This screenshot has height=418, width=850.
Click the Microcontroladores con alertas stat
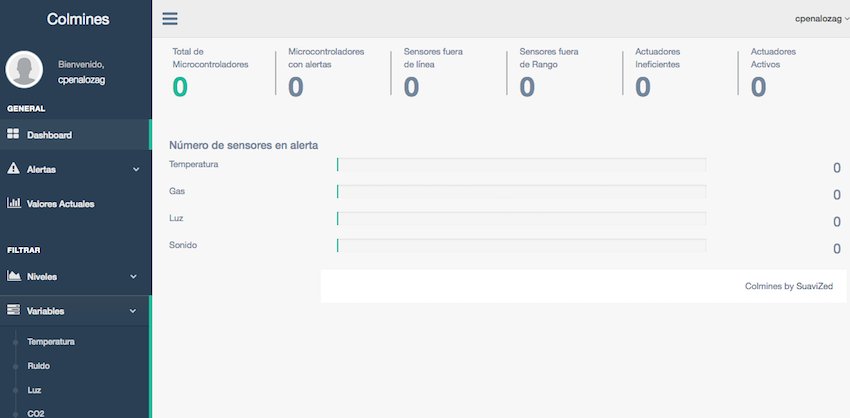(326, 73)
